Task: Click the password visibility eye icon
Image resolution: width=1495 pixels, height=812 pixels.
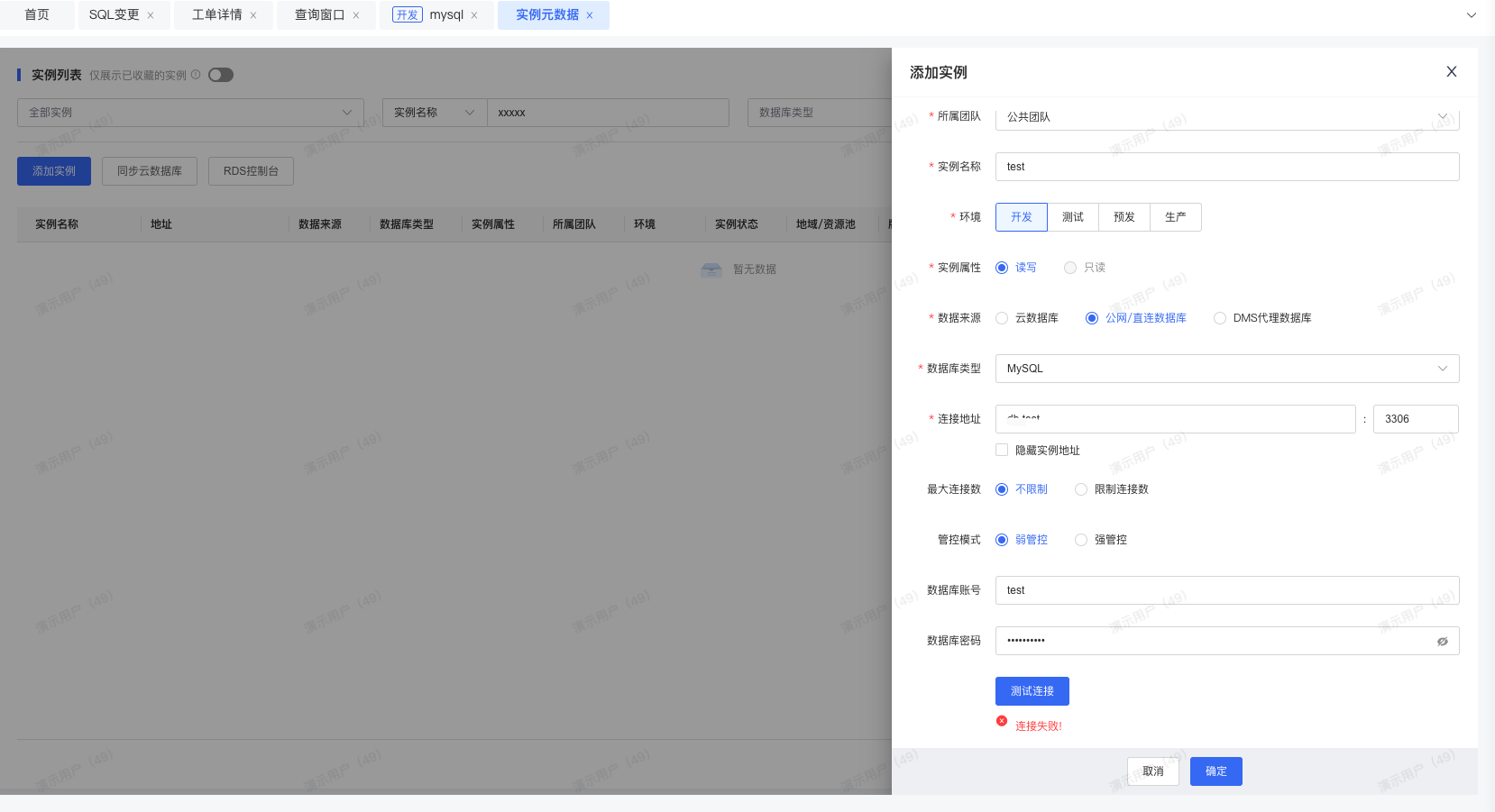Action: 1443,642
